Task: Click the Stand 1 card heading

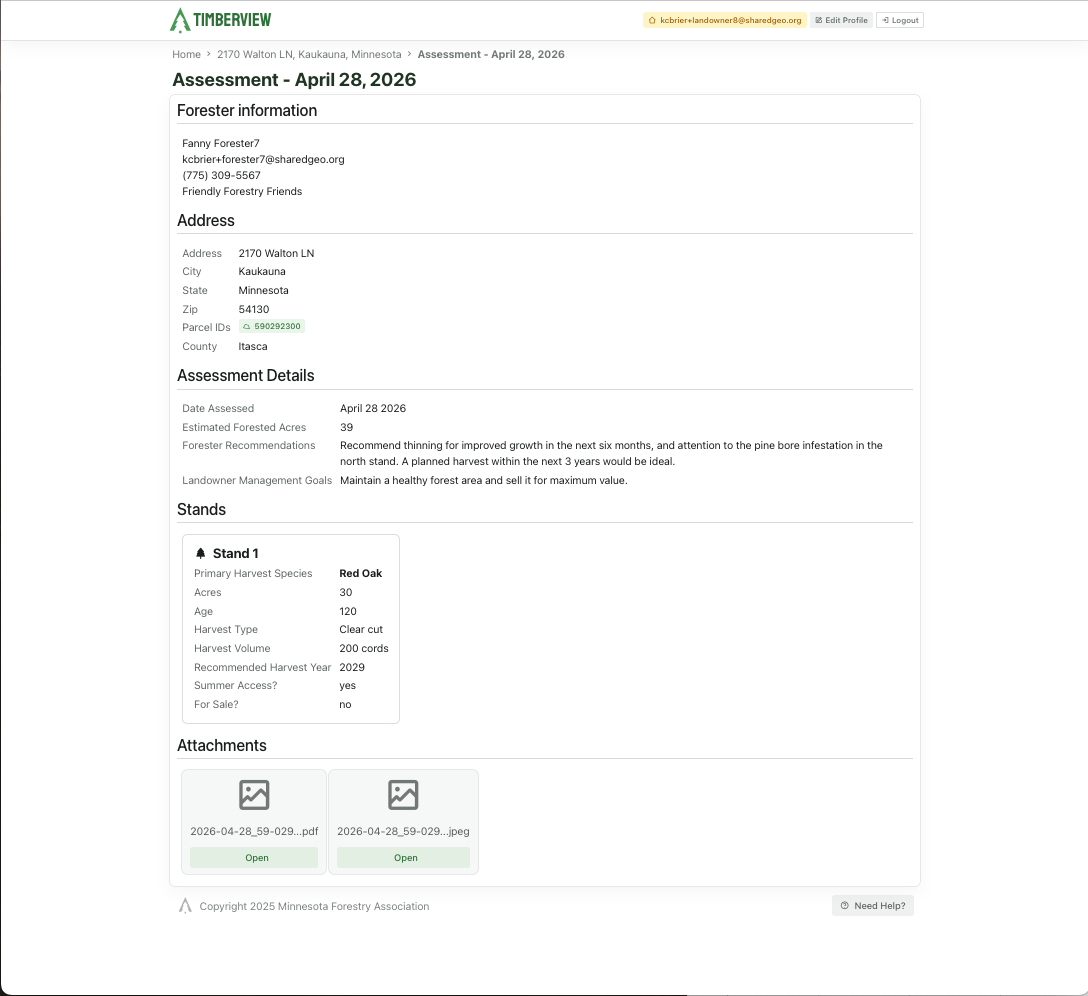Action: click(x=235, y=553)
